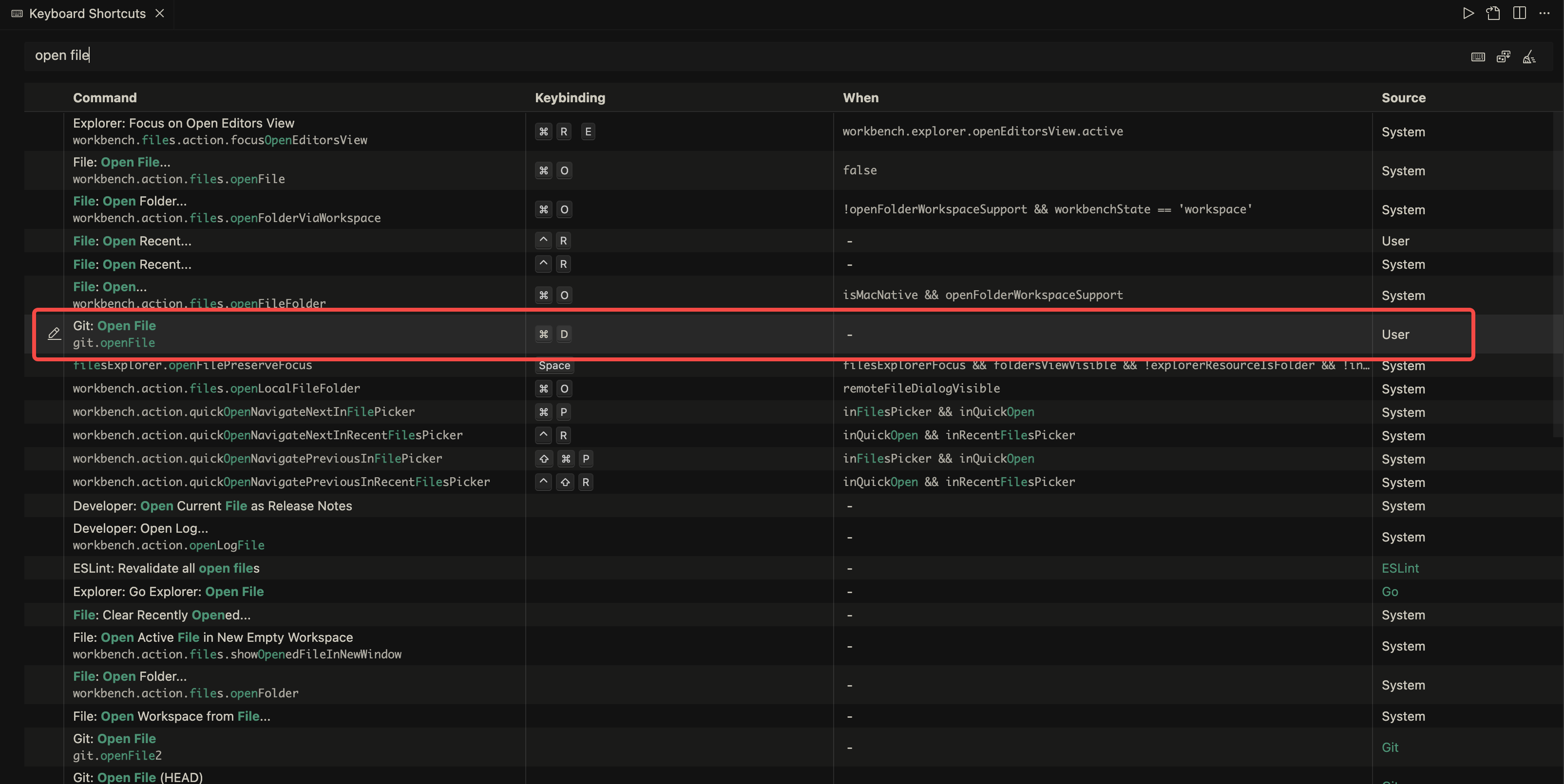
Task: Close the Keyboard Shortcuts tab
Action: tap(160, 13)
